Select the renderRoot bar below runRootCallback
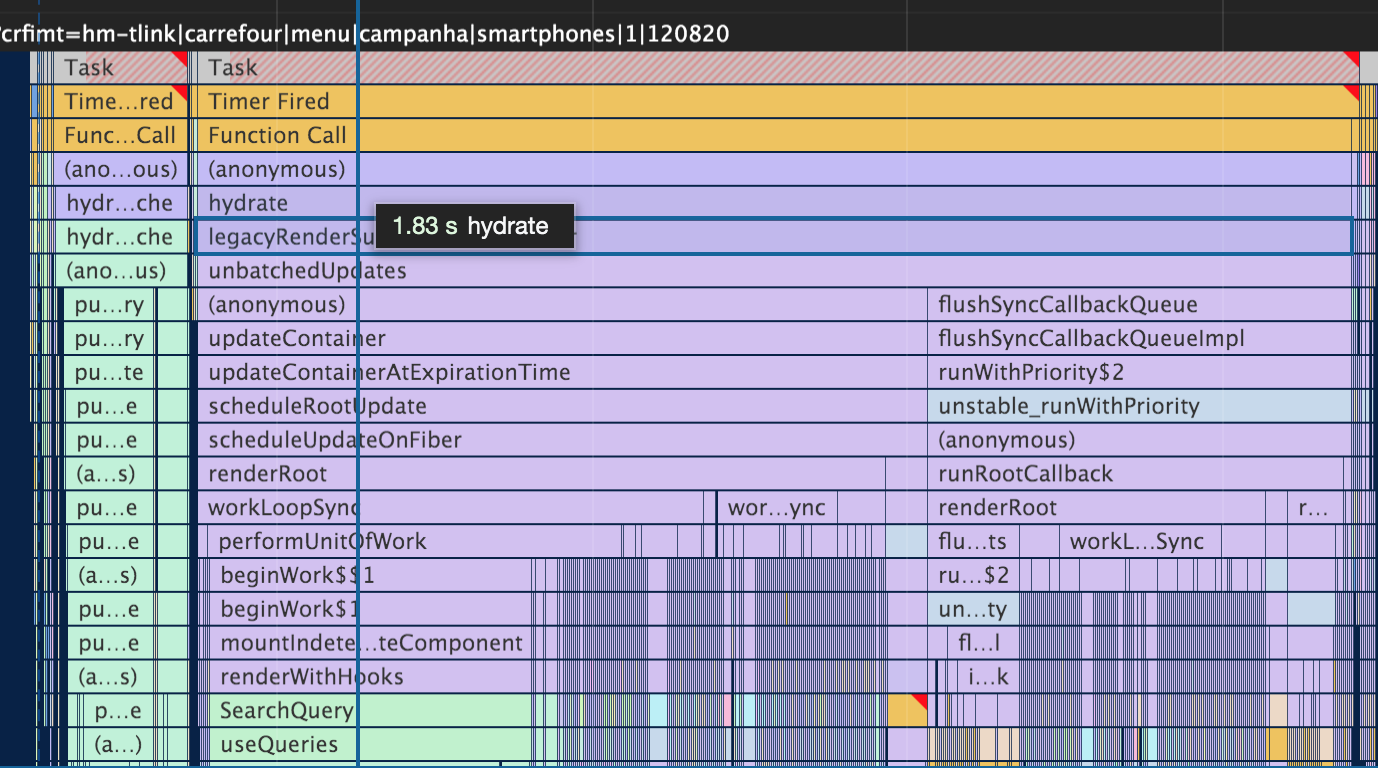 click(1097, 509)
